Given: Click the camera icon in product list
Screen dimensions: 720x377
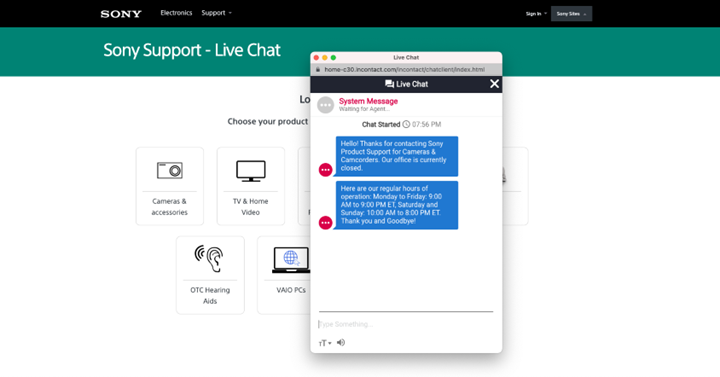Looking at the screenshot, I should pyautogui.click(x=169, y=170).
